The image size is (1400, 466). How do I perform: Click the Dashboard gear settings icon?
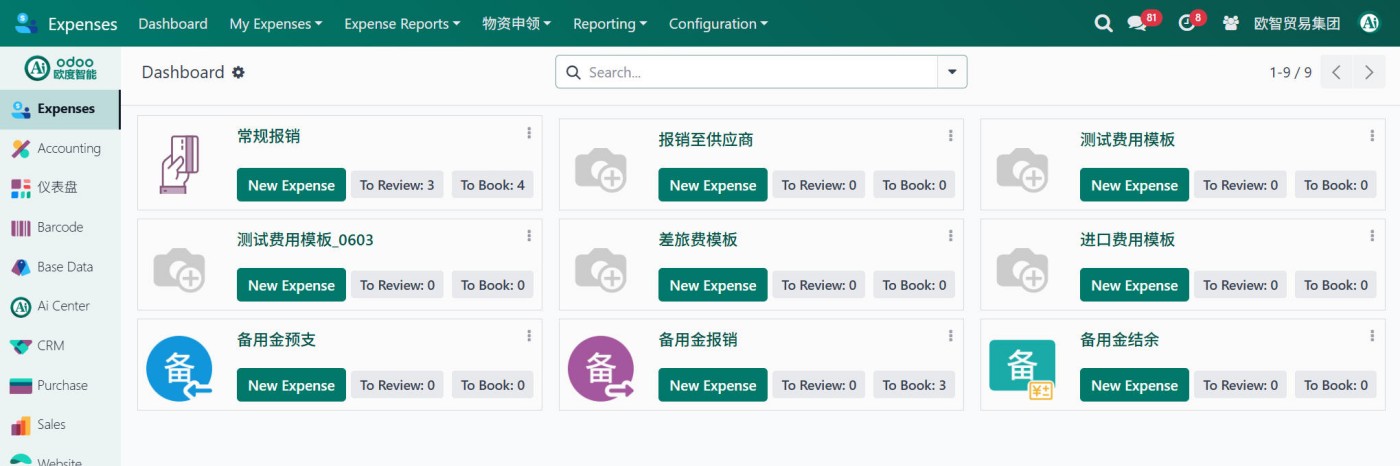click(x=238, y=72)
